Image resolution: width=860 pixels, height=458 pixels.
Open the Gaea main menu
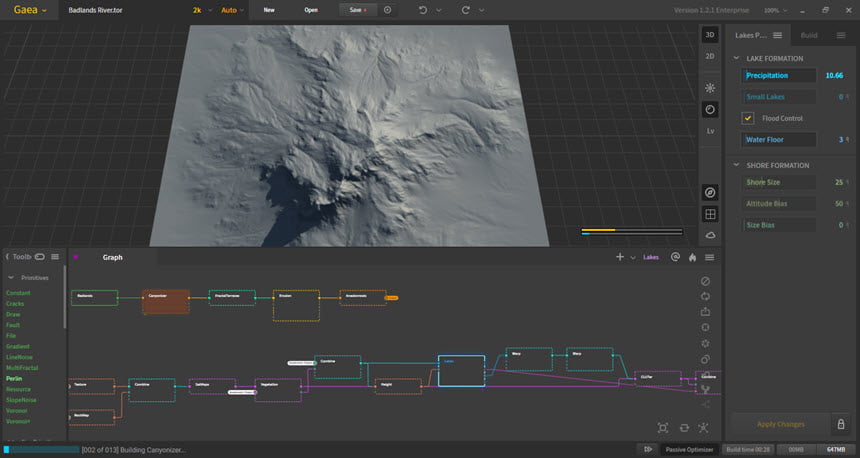tap(30, 10)
